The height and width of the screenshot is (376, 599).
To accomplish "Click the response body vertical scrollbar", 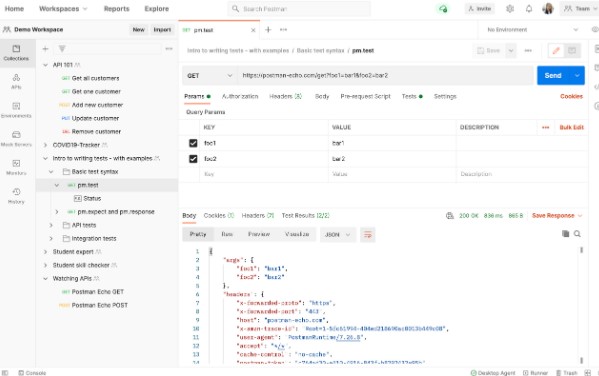I will pyautogui.click(x=581, y=305).
